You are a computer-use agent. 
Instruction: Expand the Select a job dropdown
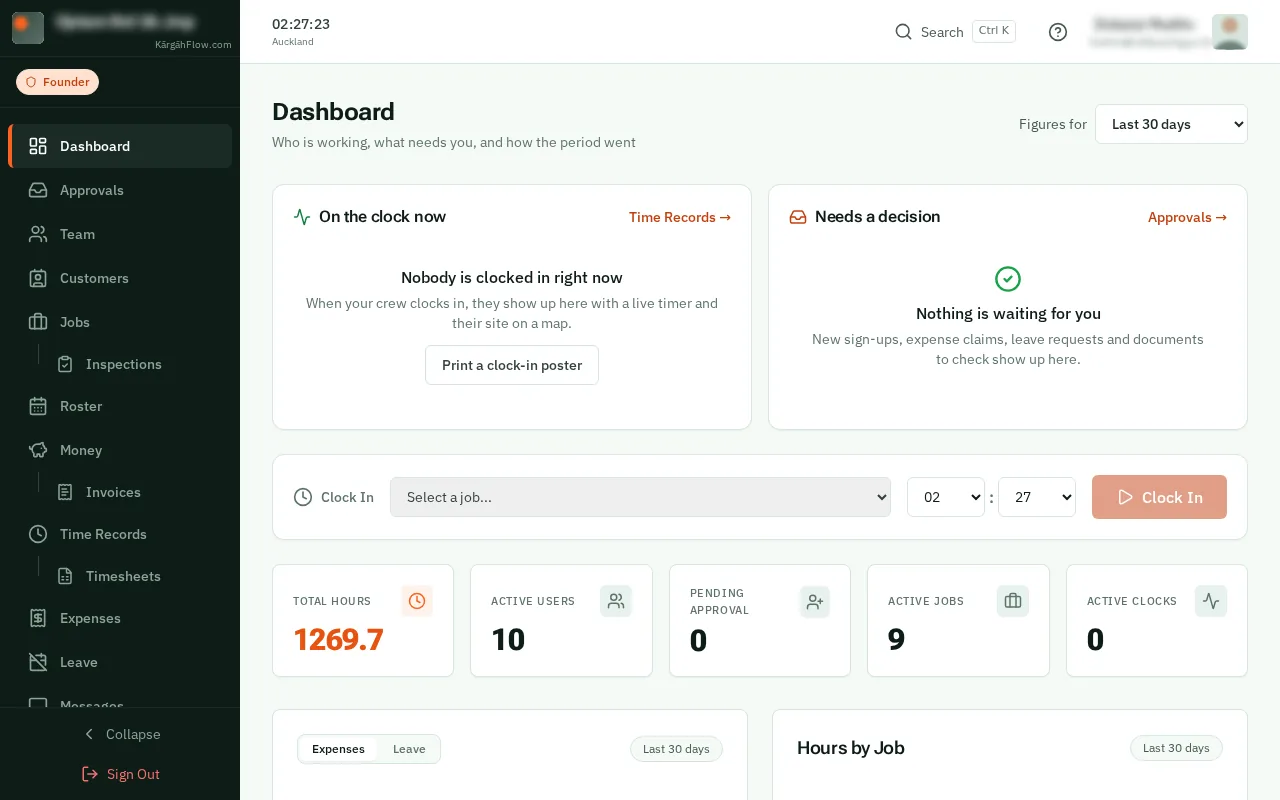pyautogui.click(x=640, y=497)
